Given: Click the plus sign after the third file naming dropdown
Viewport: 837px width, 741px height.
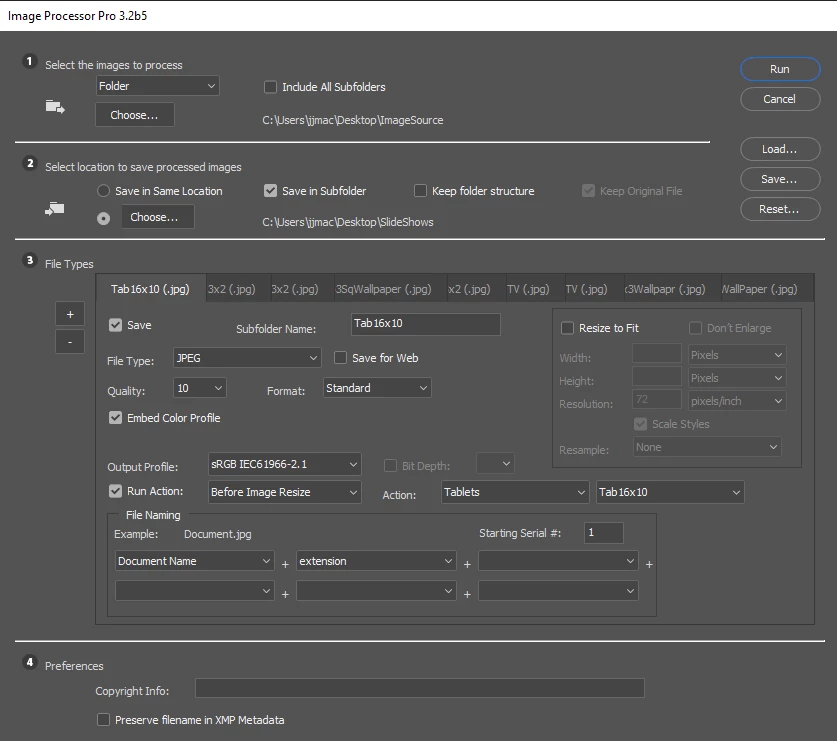Looking at the screenshot, I should click(x=649, y=564).
